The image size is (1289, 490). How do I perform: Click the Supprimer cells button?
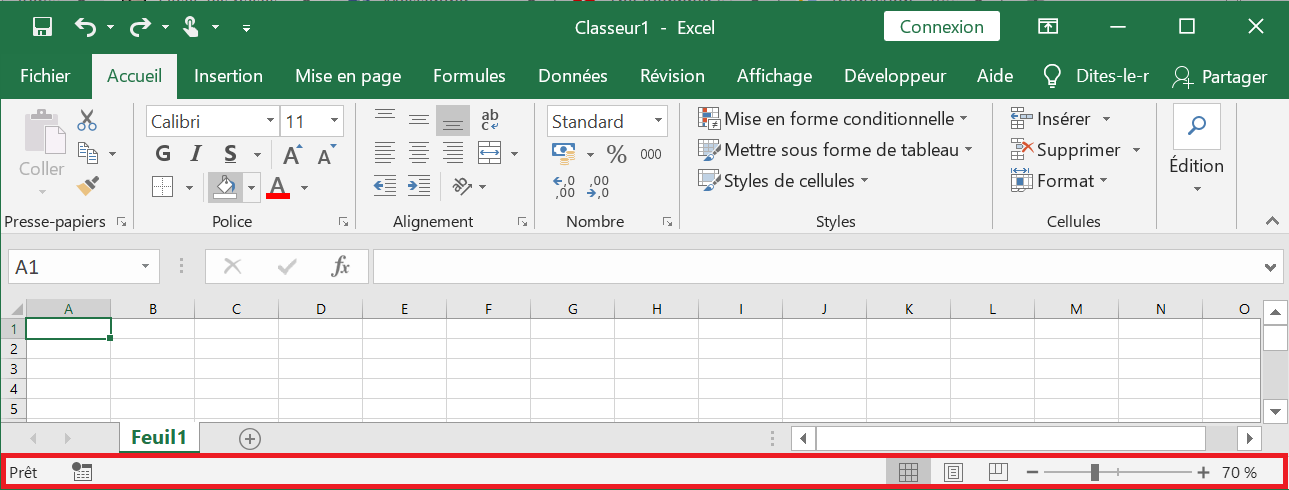(x=1076, y=150)
